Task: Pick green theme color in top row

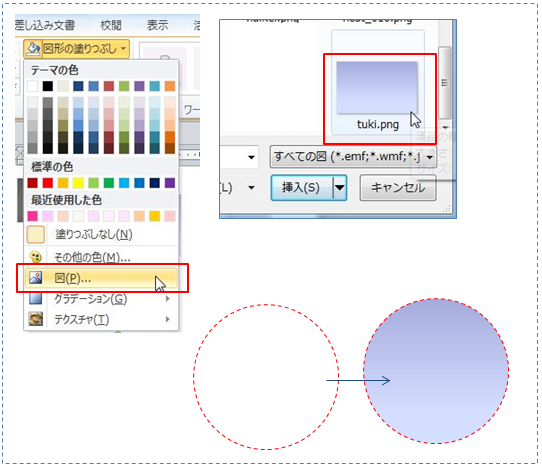Action: coord(124,86)
